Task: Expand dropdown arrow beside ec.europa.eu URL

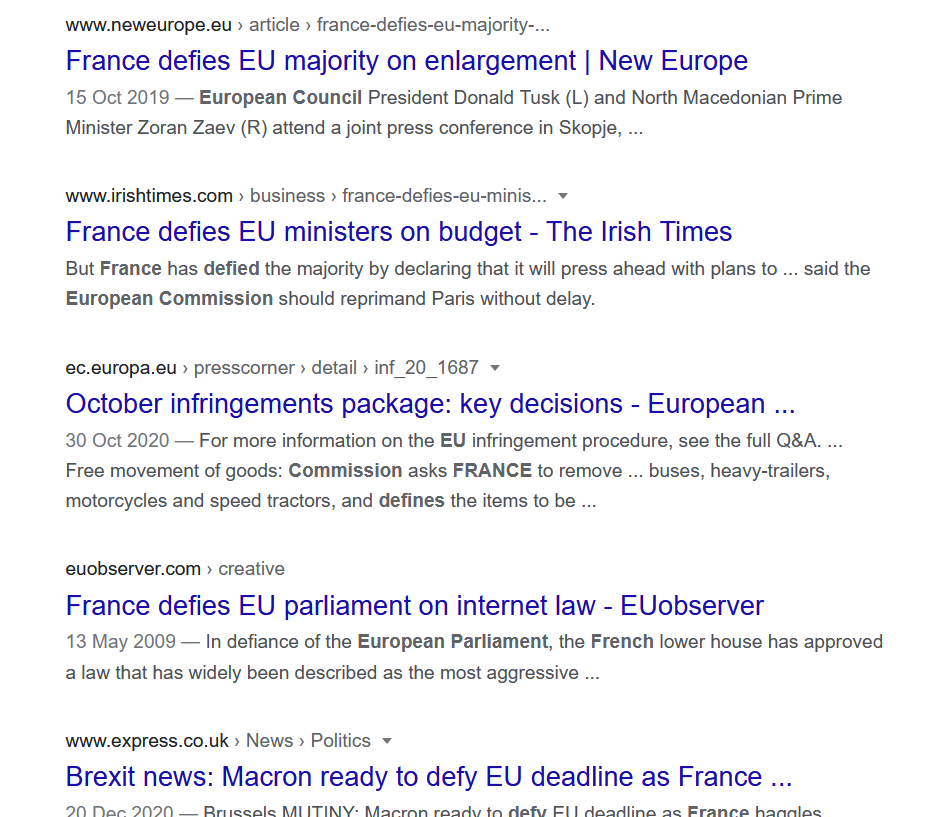Action: pyautogui.click(x=495, y=368)
